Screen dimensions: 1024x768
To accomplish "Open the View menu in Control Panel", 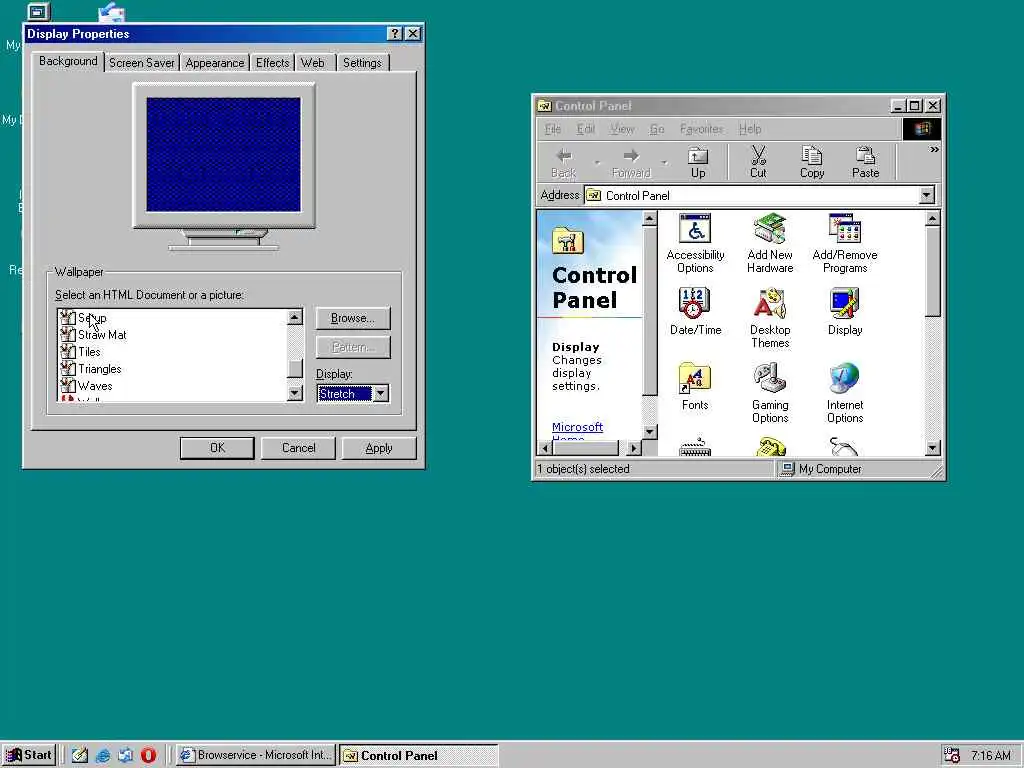I will tap(622, 129).
